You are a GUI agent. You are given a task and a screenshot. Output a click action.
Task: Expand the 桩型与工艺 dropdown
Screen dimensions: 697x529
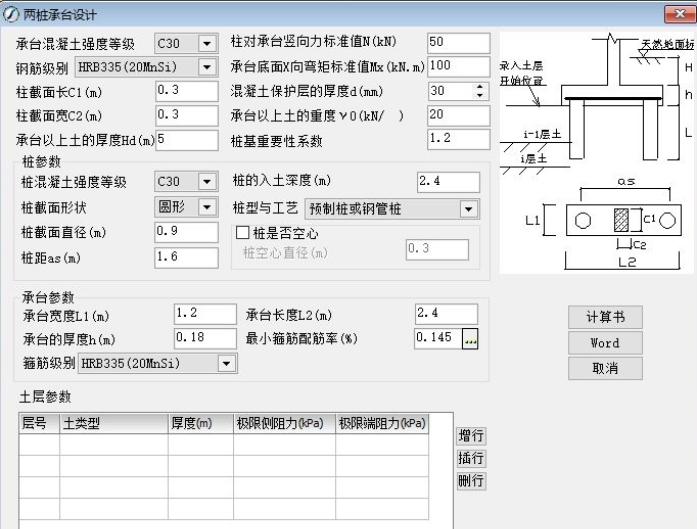(x=469, y=209)
